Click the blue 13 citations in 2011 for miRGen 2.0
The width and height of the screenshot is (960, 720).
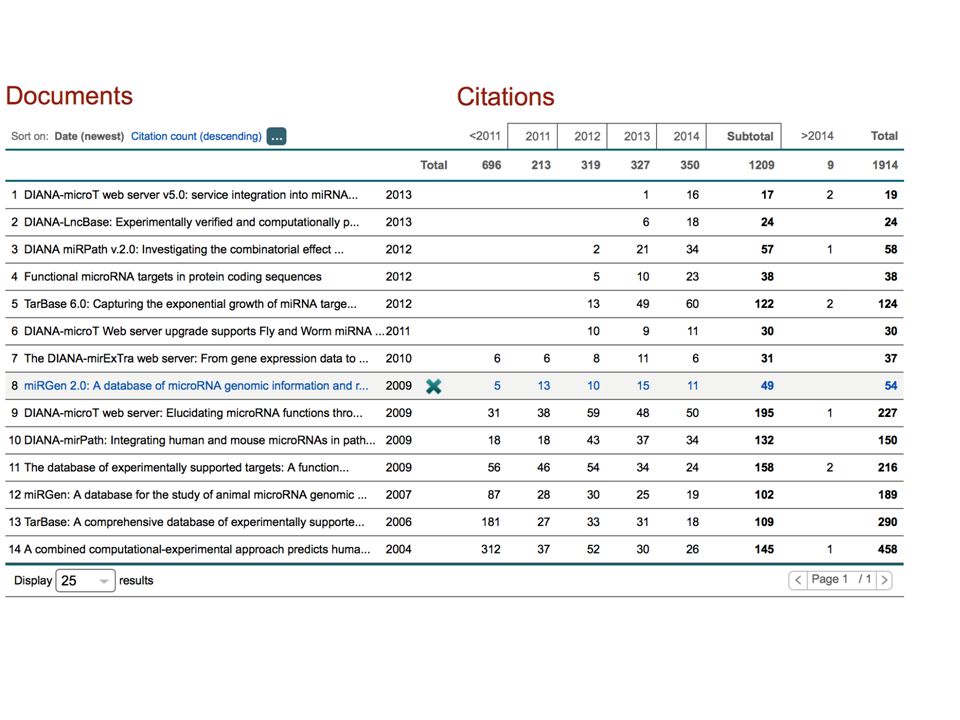click(544, 386)
